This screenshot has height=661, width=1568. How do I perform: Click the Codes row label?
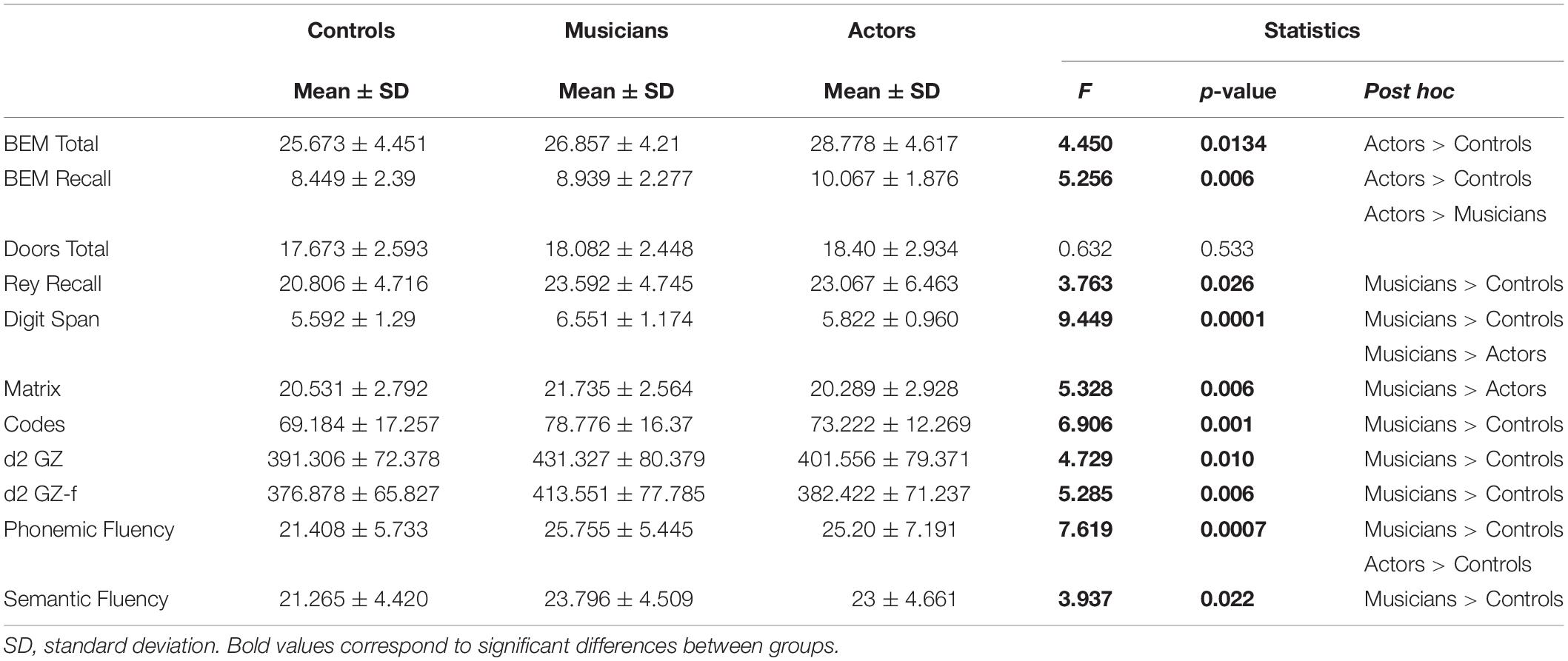tap(34, 424)
